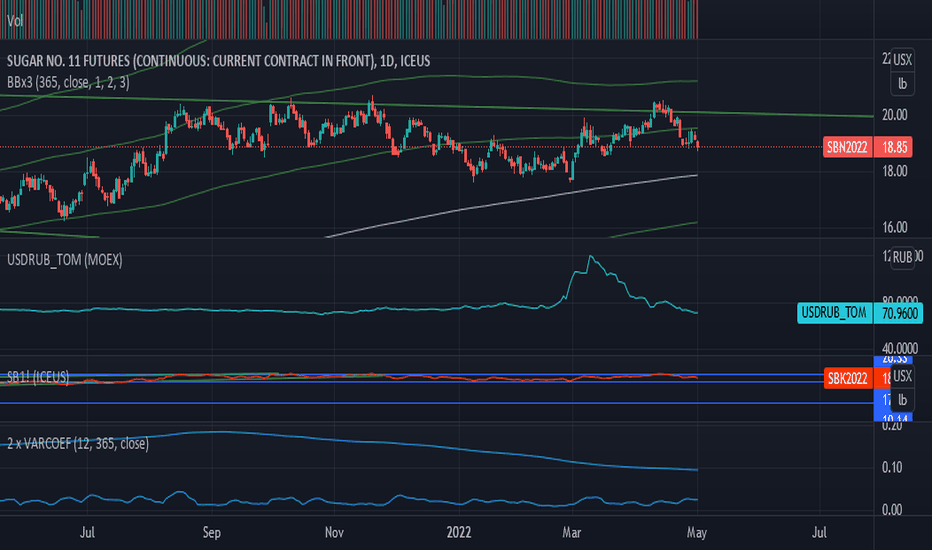
Task: Click the Vol volume indicator label
Action: pyautogui.click(x=15, y=21)
